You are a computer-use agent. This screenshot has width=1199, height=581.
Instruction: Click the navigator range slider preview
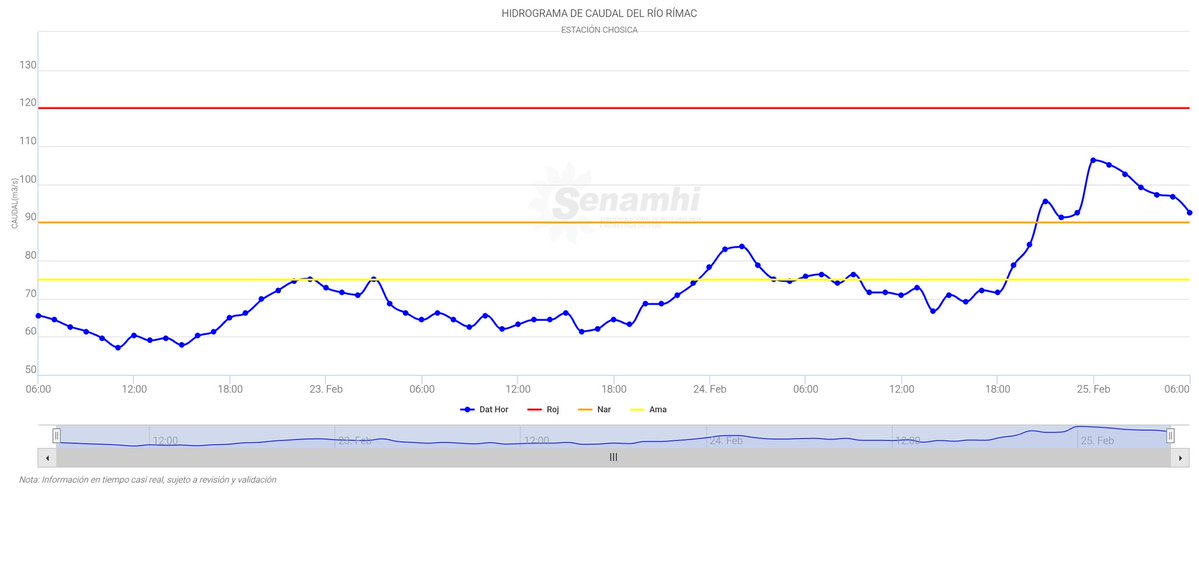[x=613, y=436]
